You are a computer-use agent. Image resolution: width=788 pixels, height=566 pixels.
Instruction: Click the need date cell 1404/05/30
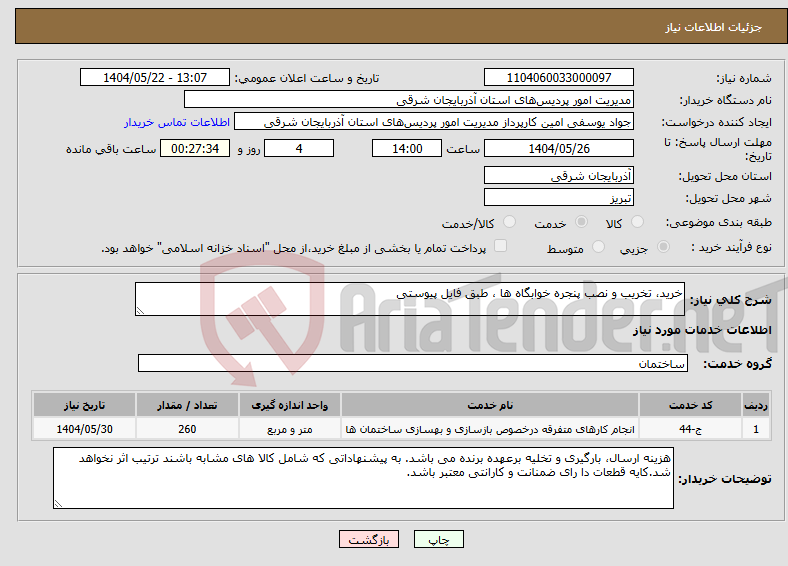point(84,429)
